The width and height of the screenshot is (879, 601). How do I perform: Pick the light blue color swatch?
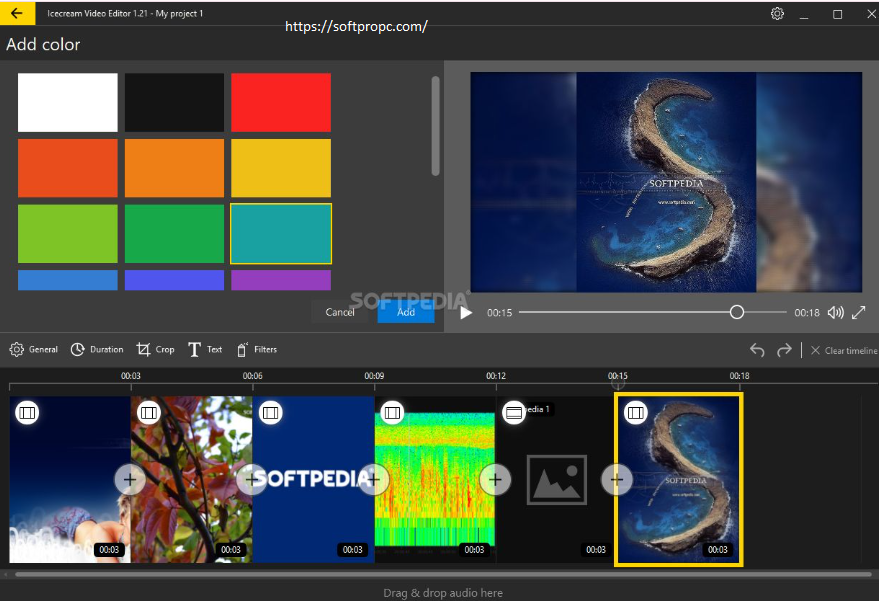(68, 280)
